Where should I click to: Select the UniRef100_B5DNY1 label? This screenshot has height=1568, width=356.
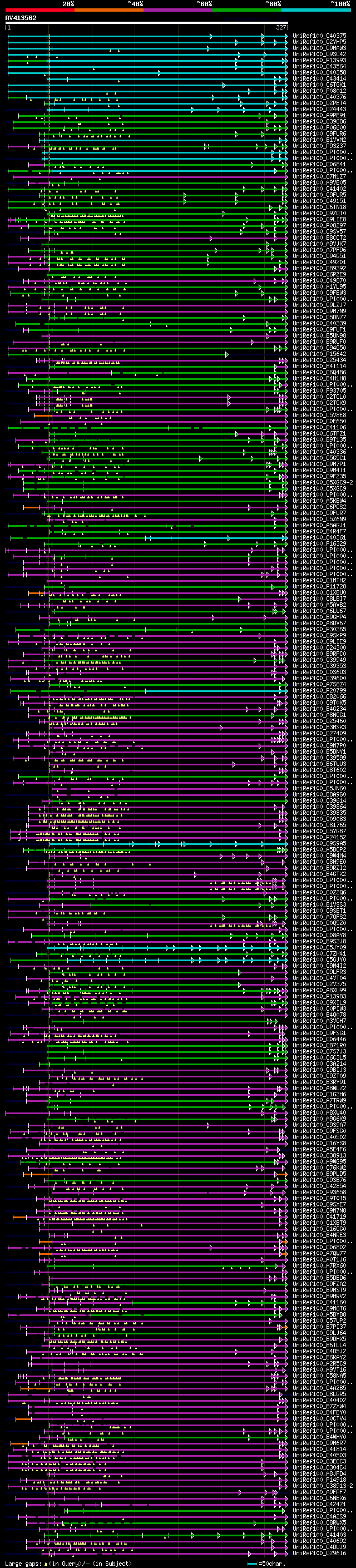(319, 752)
